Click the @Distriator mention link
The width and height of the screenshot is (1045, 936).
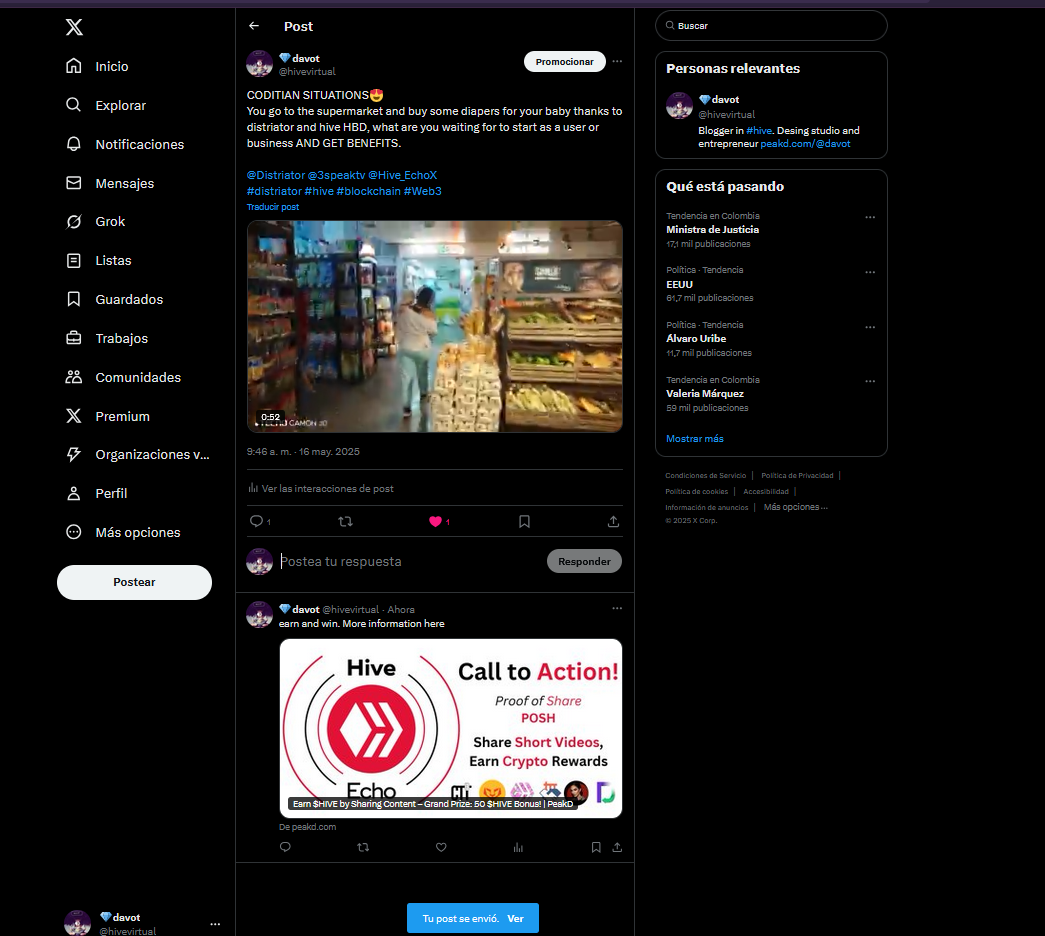click(276, 175)
